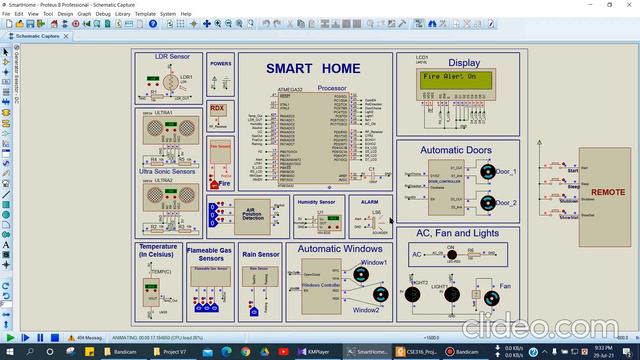Image resolution: width=640 pixels, height=360 pixels.
Task: Select the 2D arc drawing tool
Action: click(x=6, y=225)
